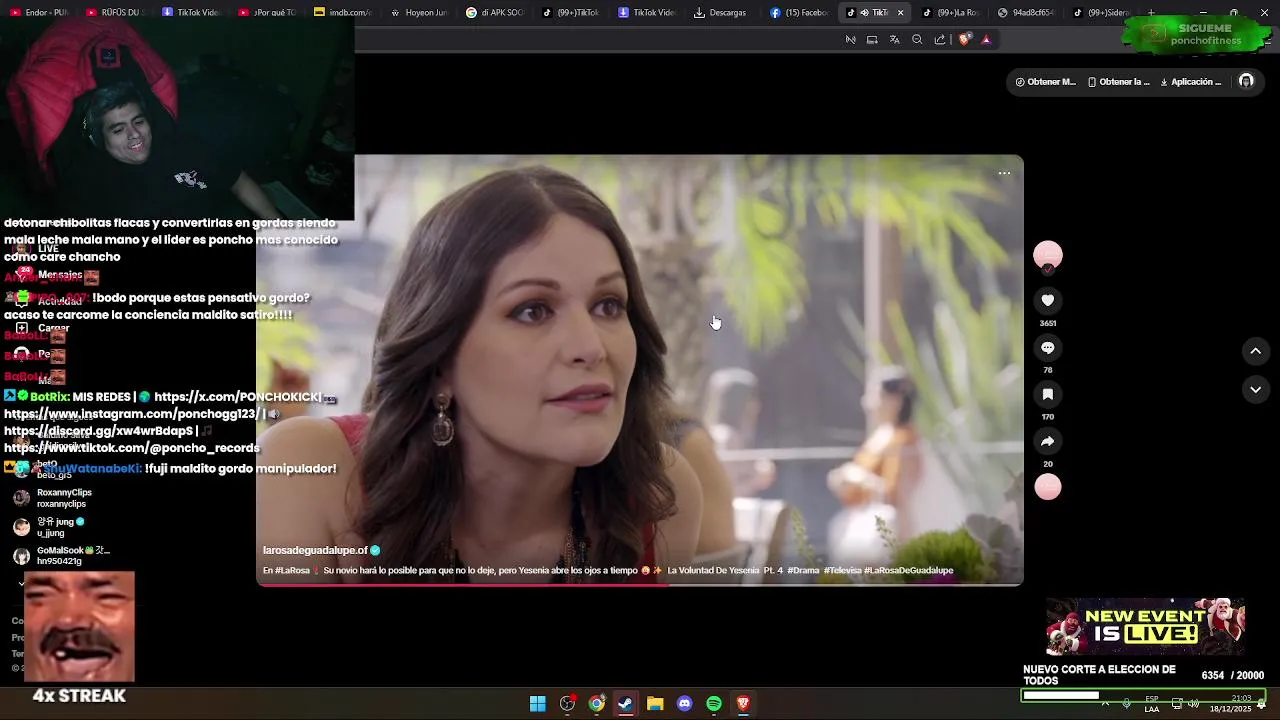Image resolution: width=1280 pixels, height=720 pixels.
Task: Switch to the Hoyeon Jung tab
Action: point(419,13)
